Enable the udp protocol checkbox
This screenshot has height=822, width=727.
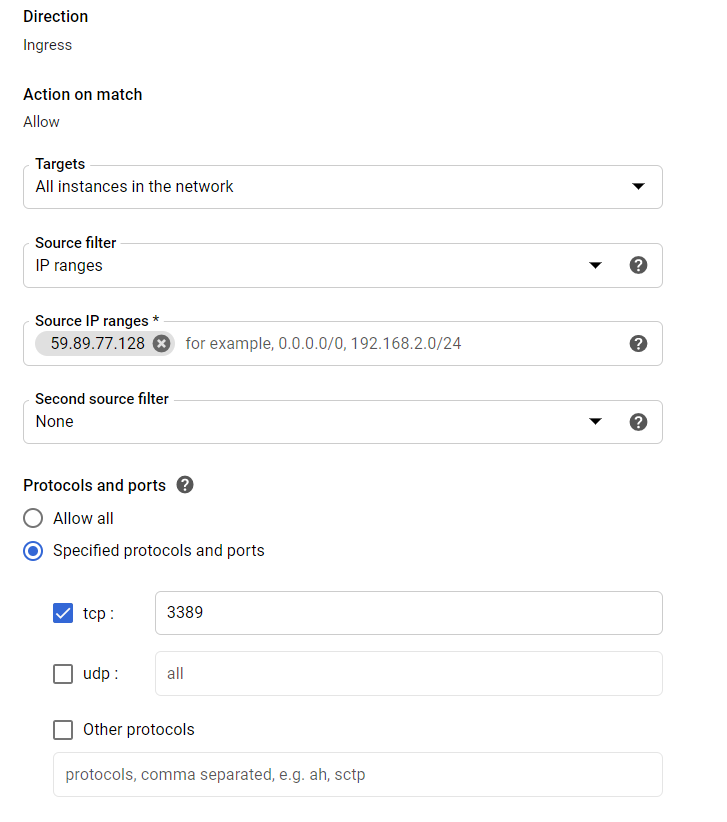pyautogui.click(x=63, y=673)
